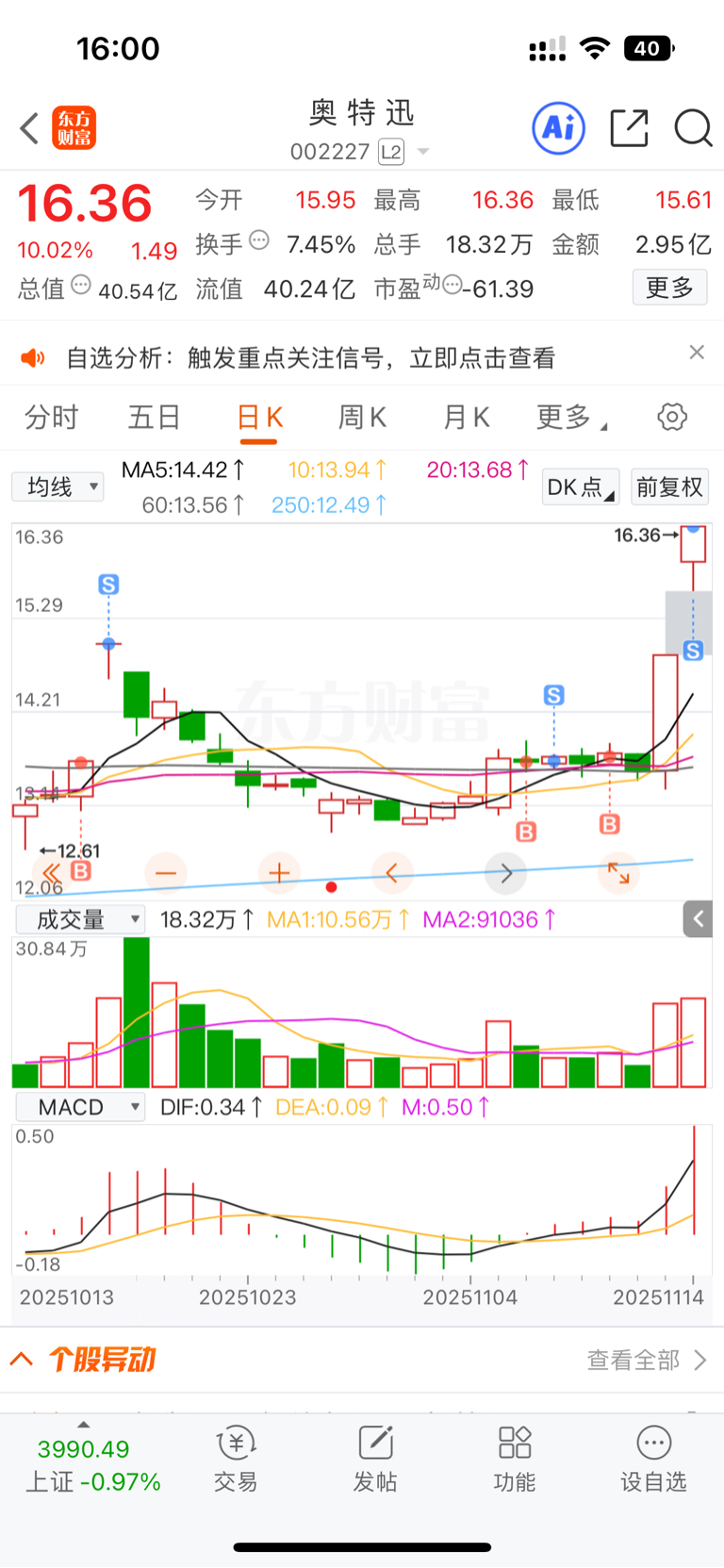Expand the 更多 chart period menu
The image size is (724, 1568).
tap(571, 417)
